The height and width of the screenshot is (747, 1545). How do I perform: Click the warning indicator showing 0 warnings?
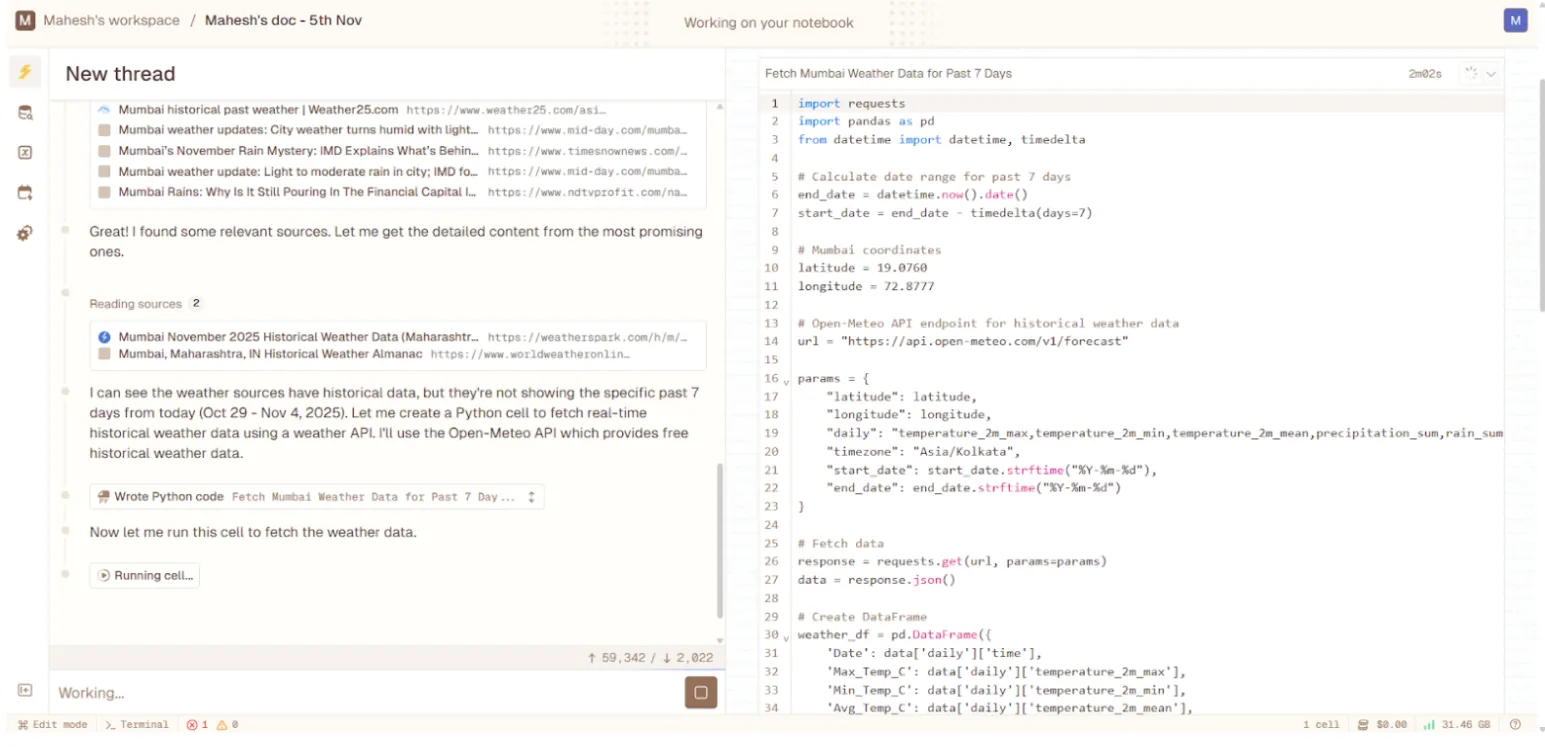224,725
